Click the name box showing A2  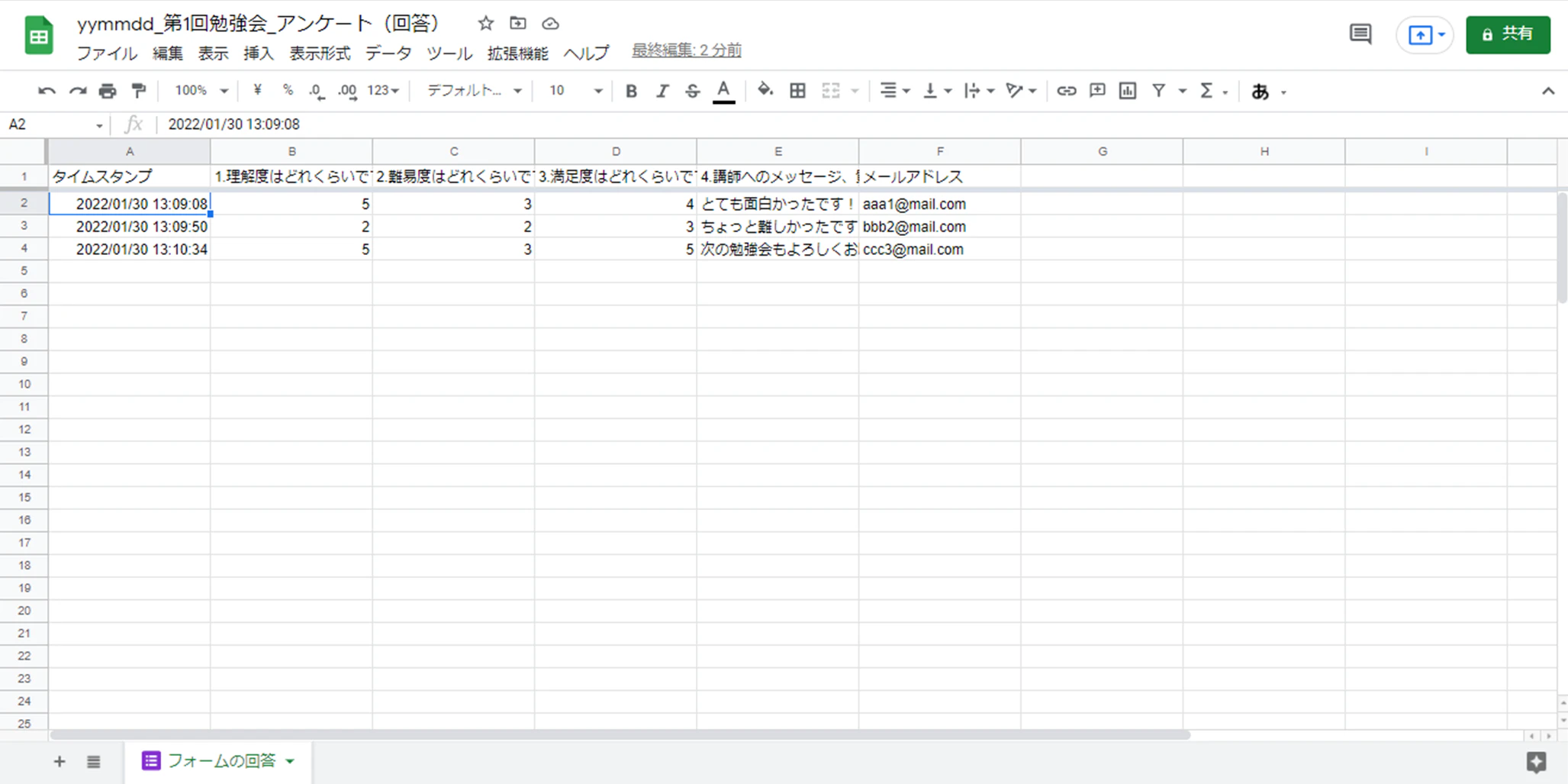[x=56, y=124]
